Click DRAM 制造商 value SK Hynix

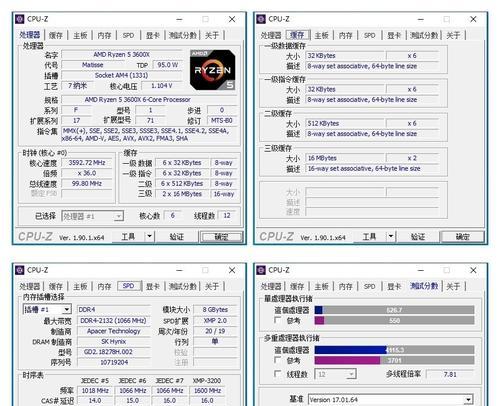point(113,341)
